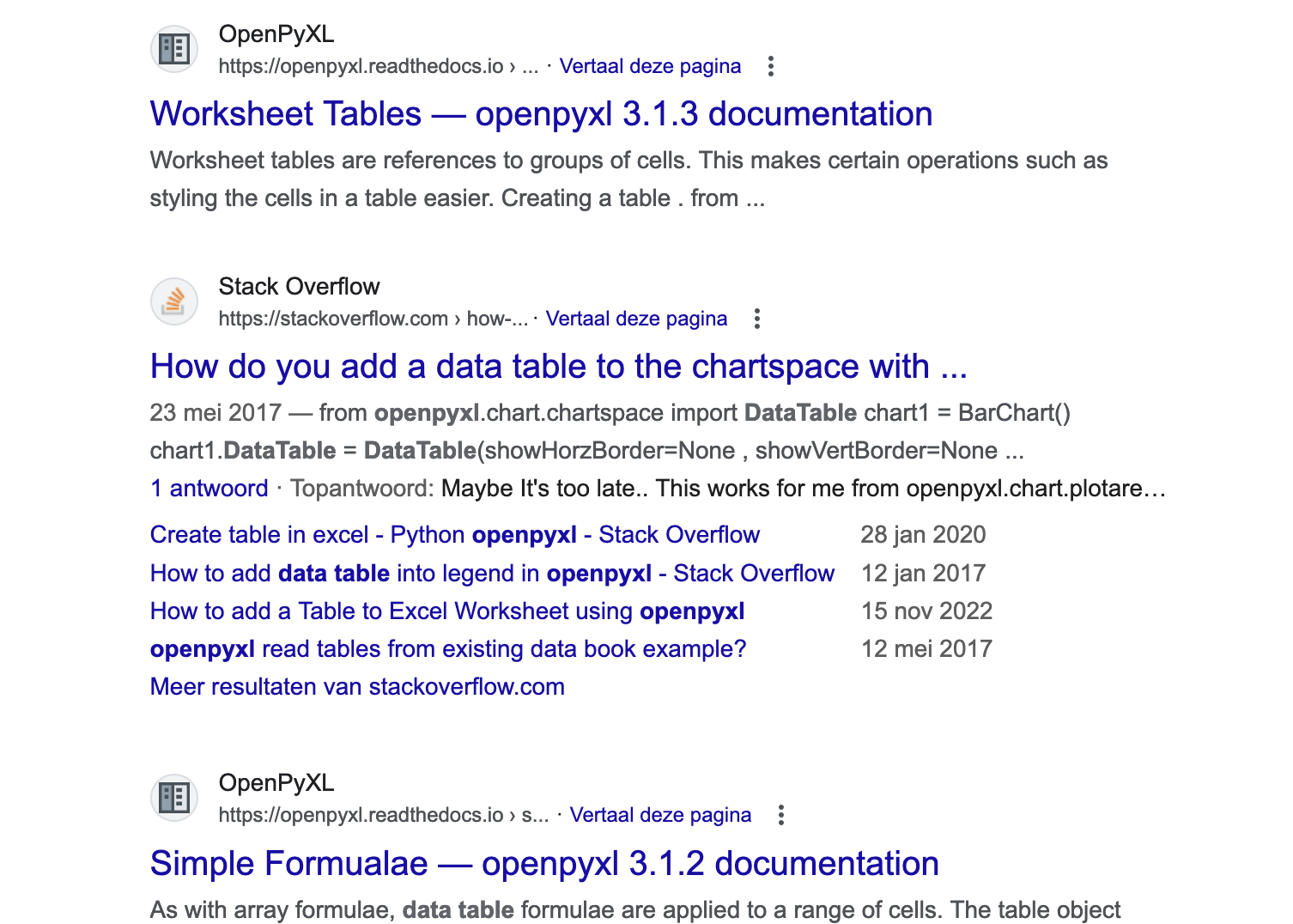
Task: Click the '28 jan 2020' date
Action: point(923,535)
